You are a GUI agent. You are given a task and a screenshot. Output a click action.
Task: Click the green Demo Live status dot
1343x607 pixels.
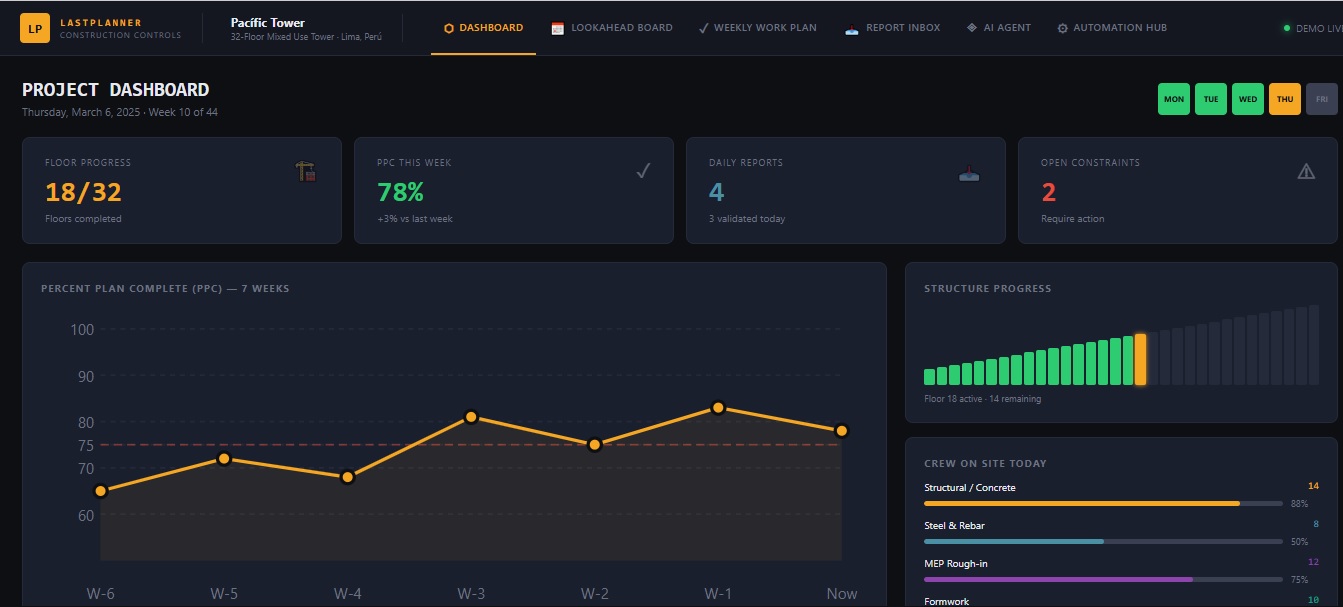tap(1286, 28)
